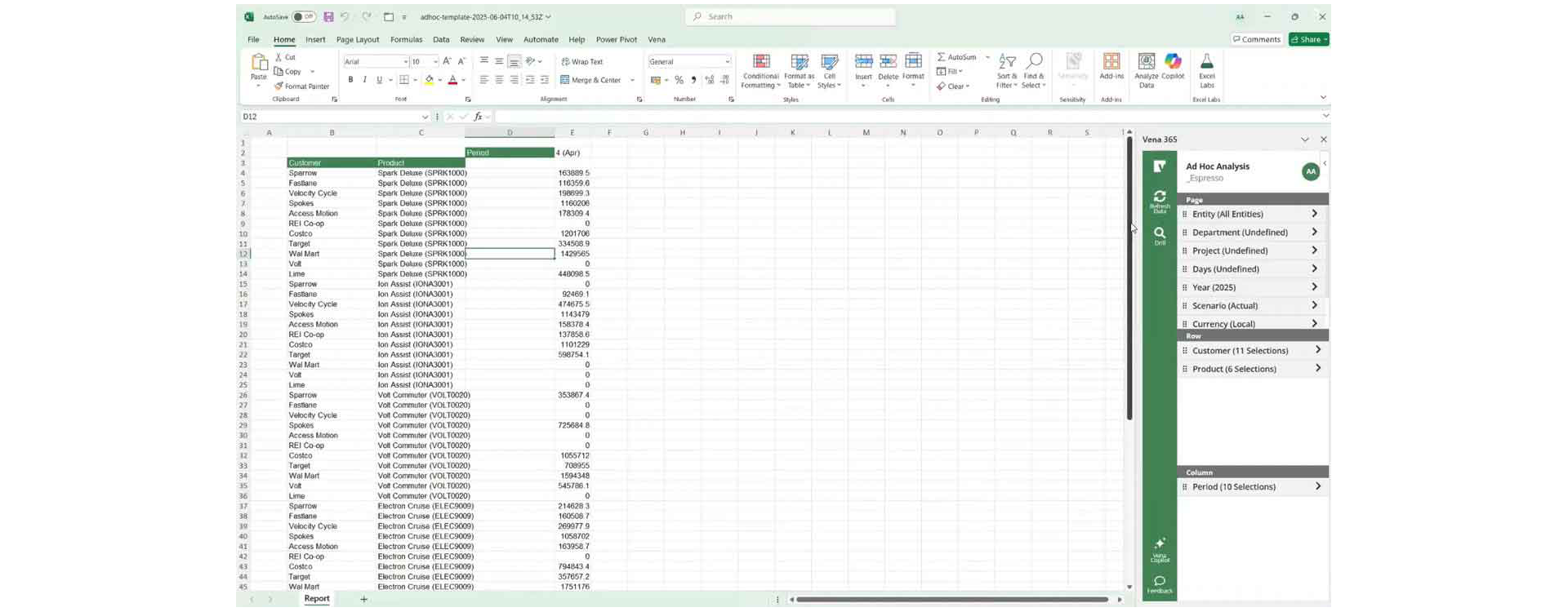The width and height of the screenshot is (1568, 612).
Task: Open Excel Labs add-in
Action: coord(1206,71)
